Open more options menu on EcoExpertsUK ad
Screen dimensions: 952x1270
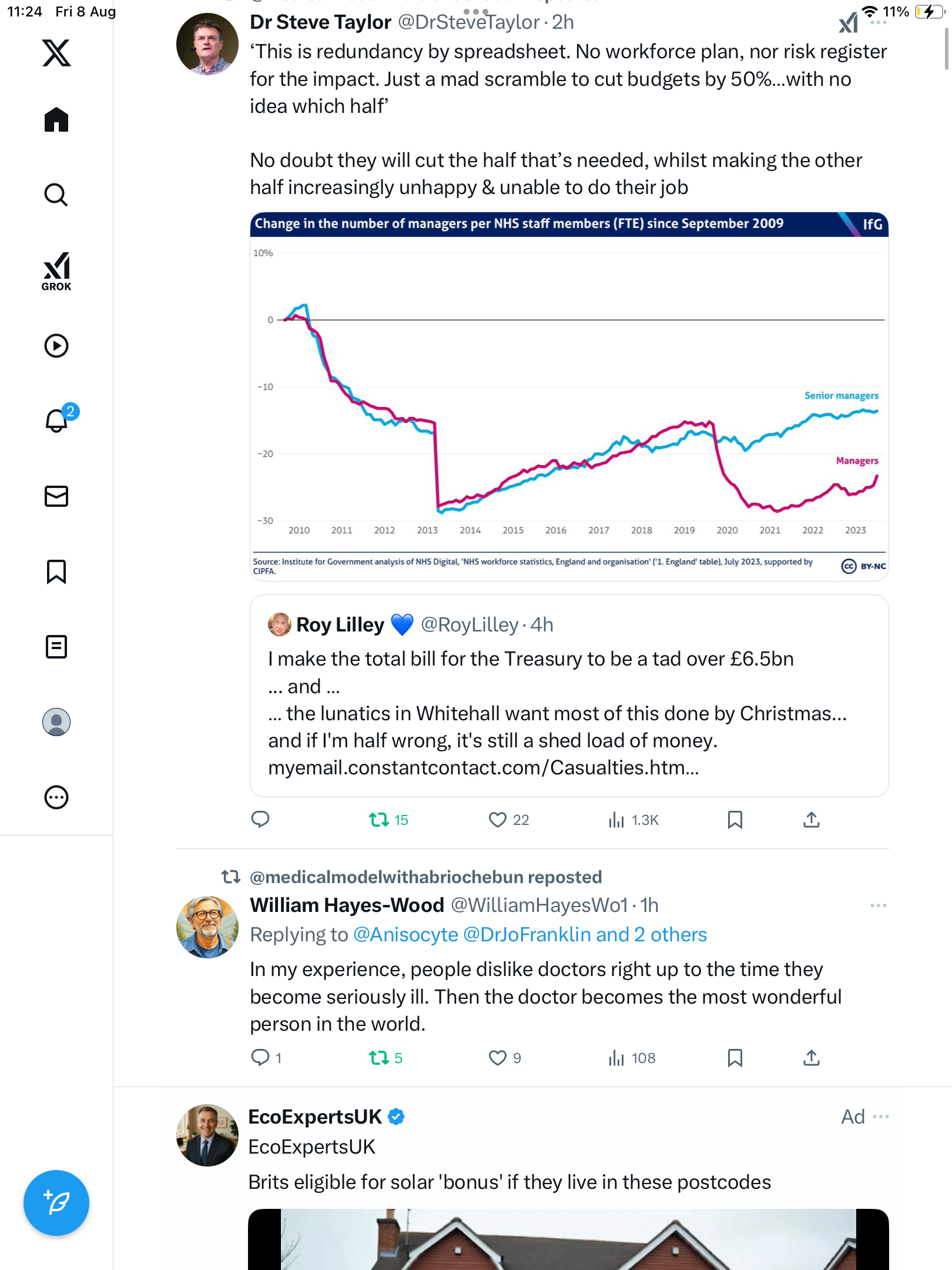[x=881, y=1117]
